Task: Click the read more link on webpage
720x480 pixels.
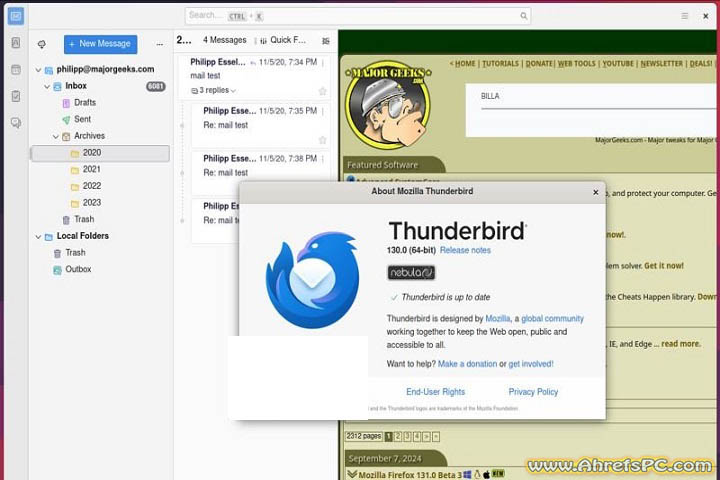Action: (x=681, y=344)
